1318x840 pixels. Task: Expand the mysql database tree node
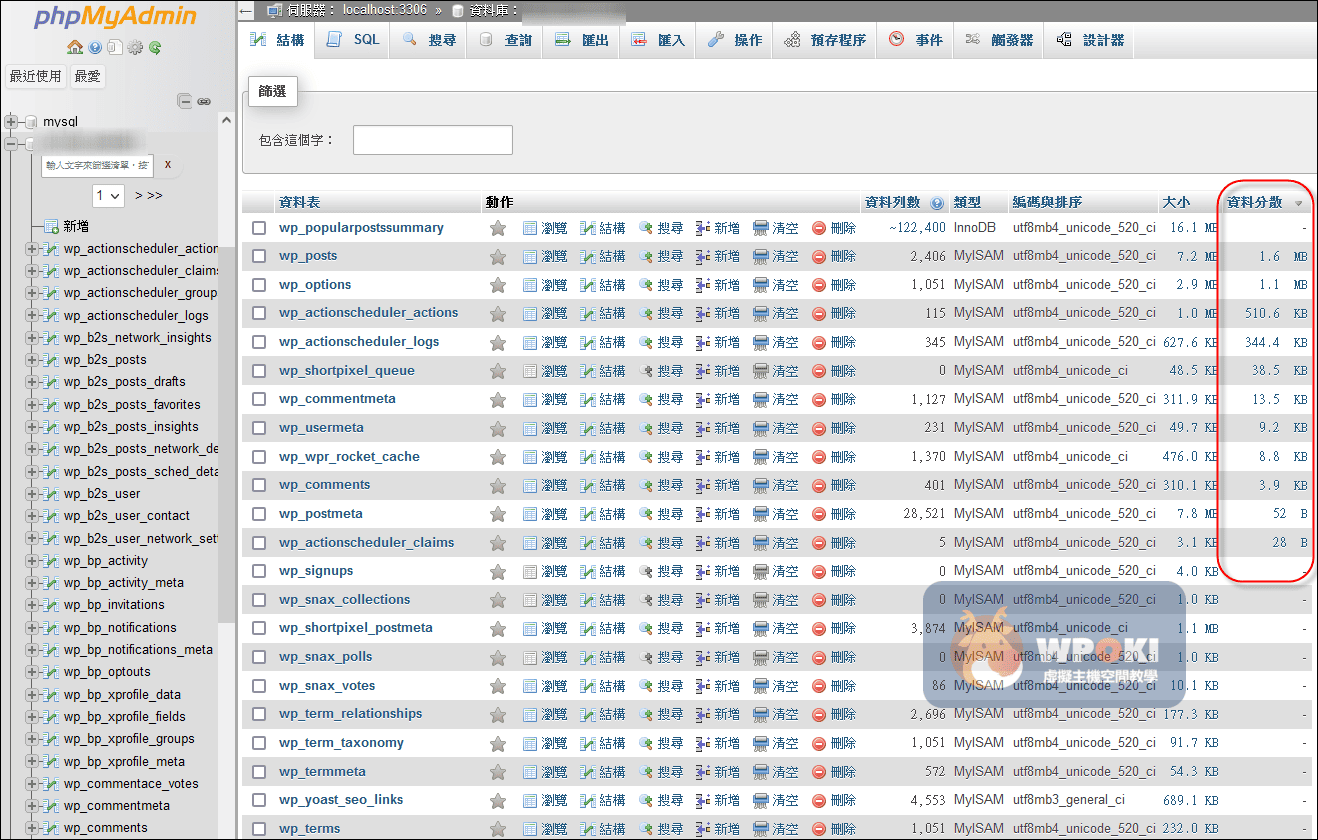(12, 122)
